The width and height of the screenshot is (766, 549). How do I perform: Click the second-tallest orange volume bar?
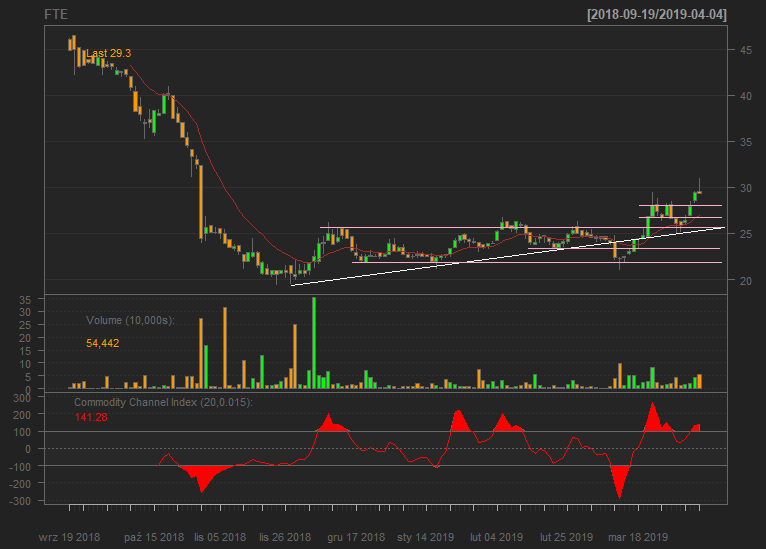(201, 353)
